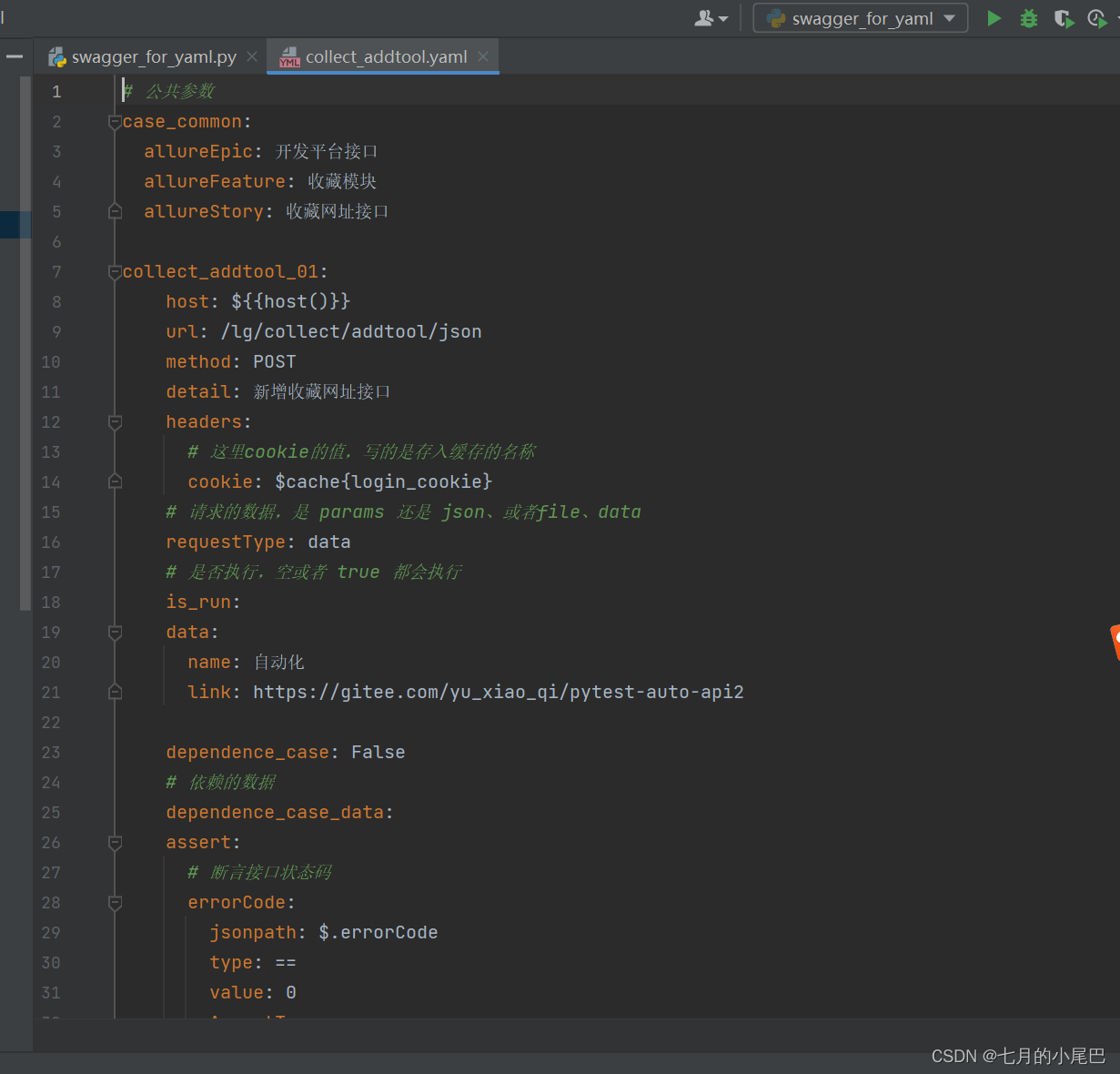Screen dimensions: 1120x1074
Task: Run the swagger_for_yaml configuration
Action: click(994, 18)
